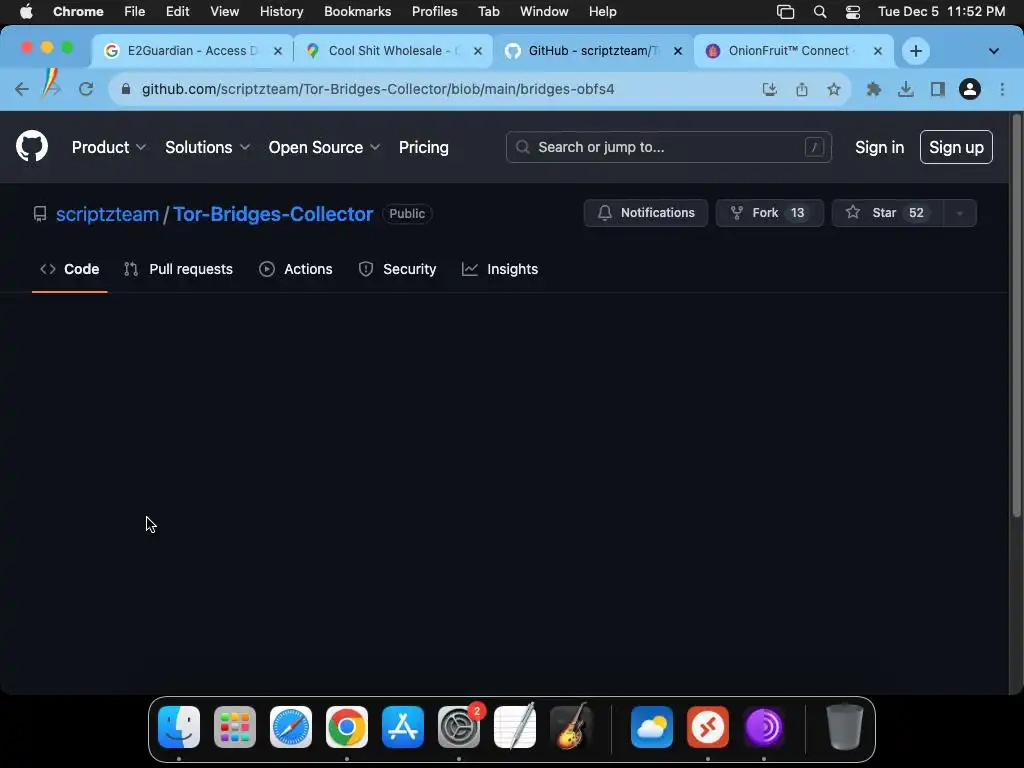1024x768 pixels.
Task: Open the Trash in the Dock
Action: 845,727
